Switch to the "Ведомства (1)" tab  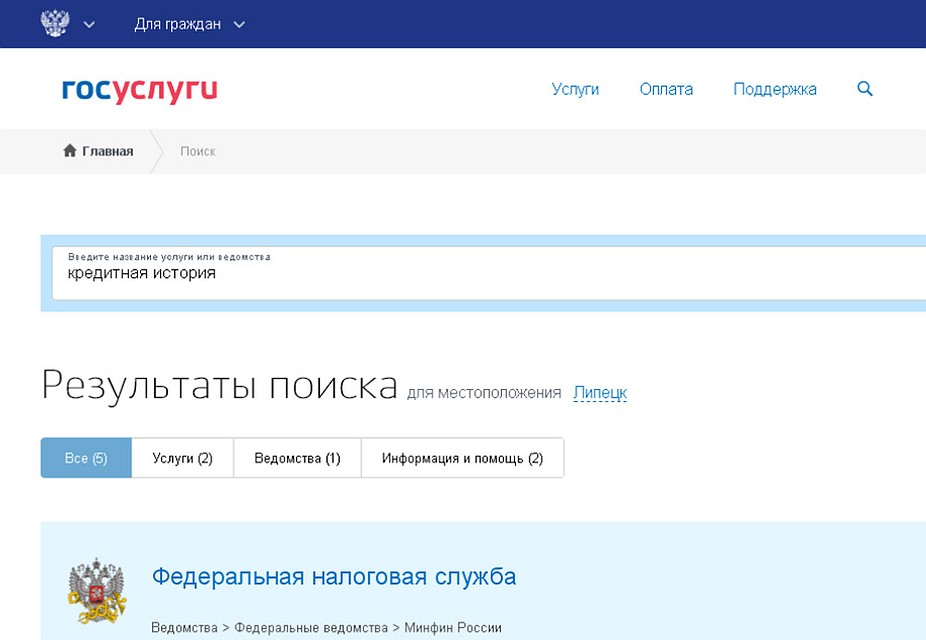[297, 458]
